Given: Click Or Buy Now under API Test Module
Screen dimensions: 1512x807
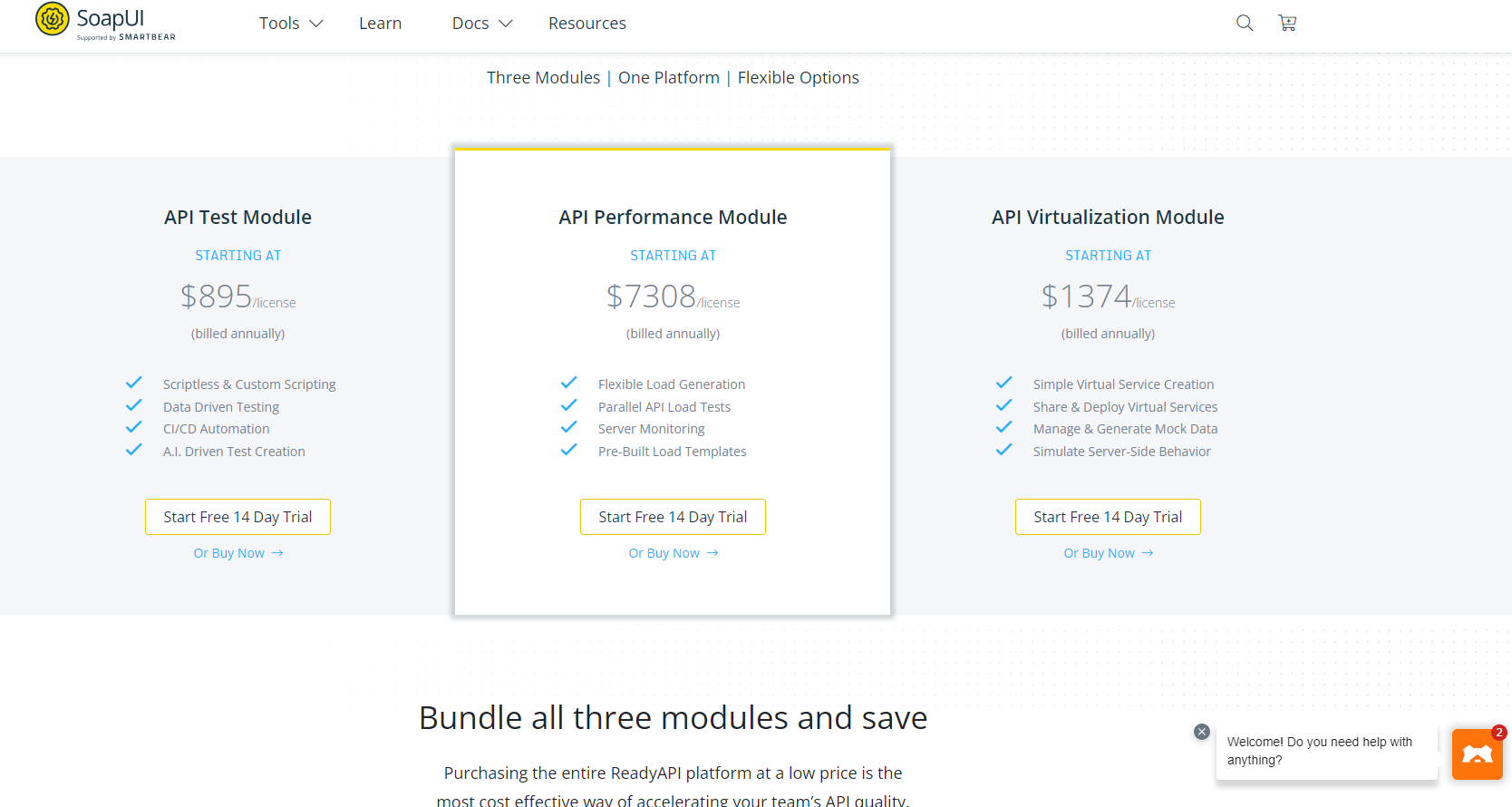Looking at the screenshot, I should pyautogui.click(x=238, y=553).
